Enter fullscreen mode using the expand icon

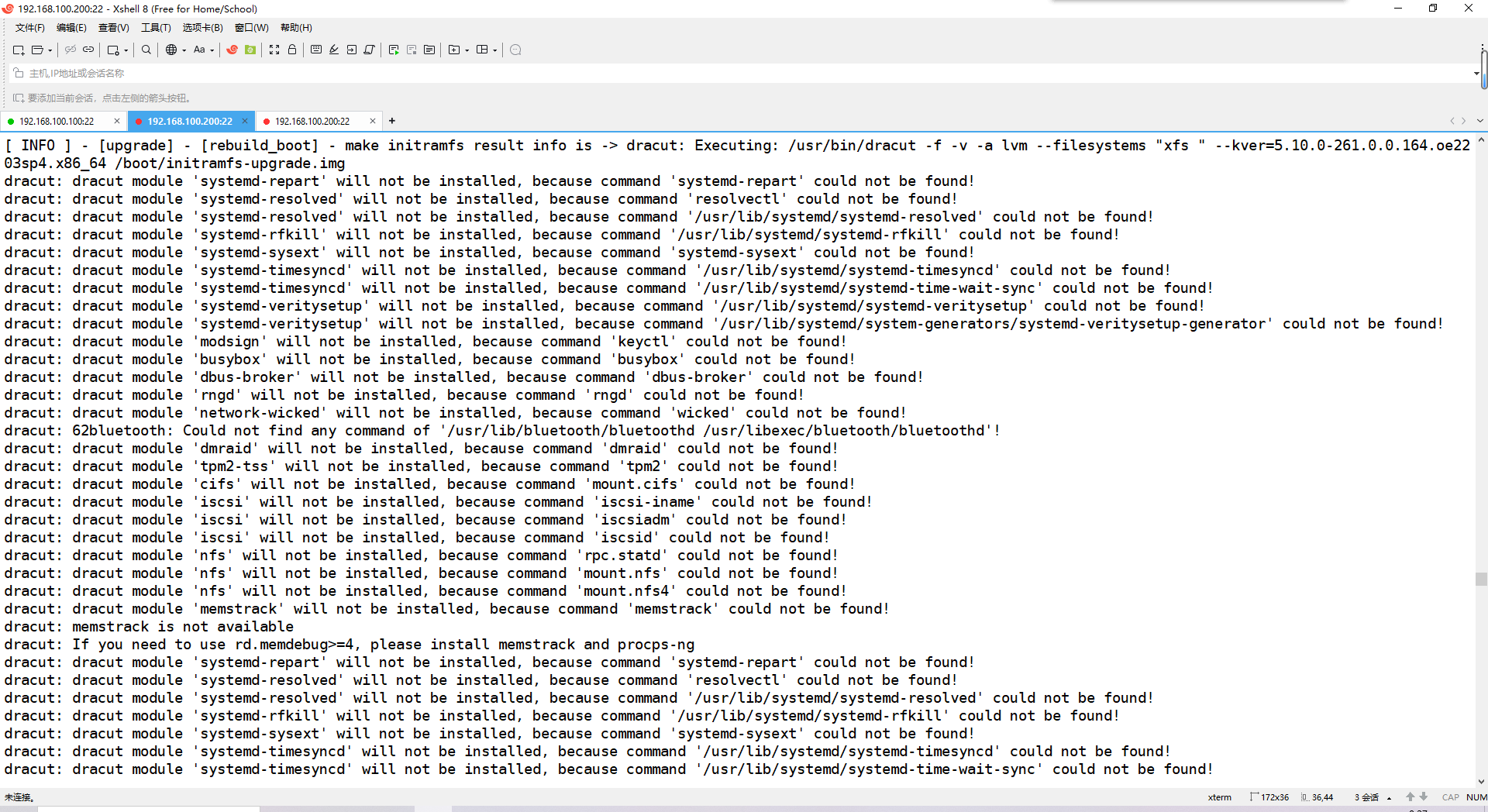pyautogui.click(x=274, y=50)
